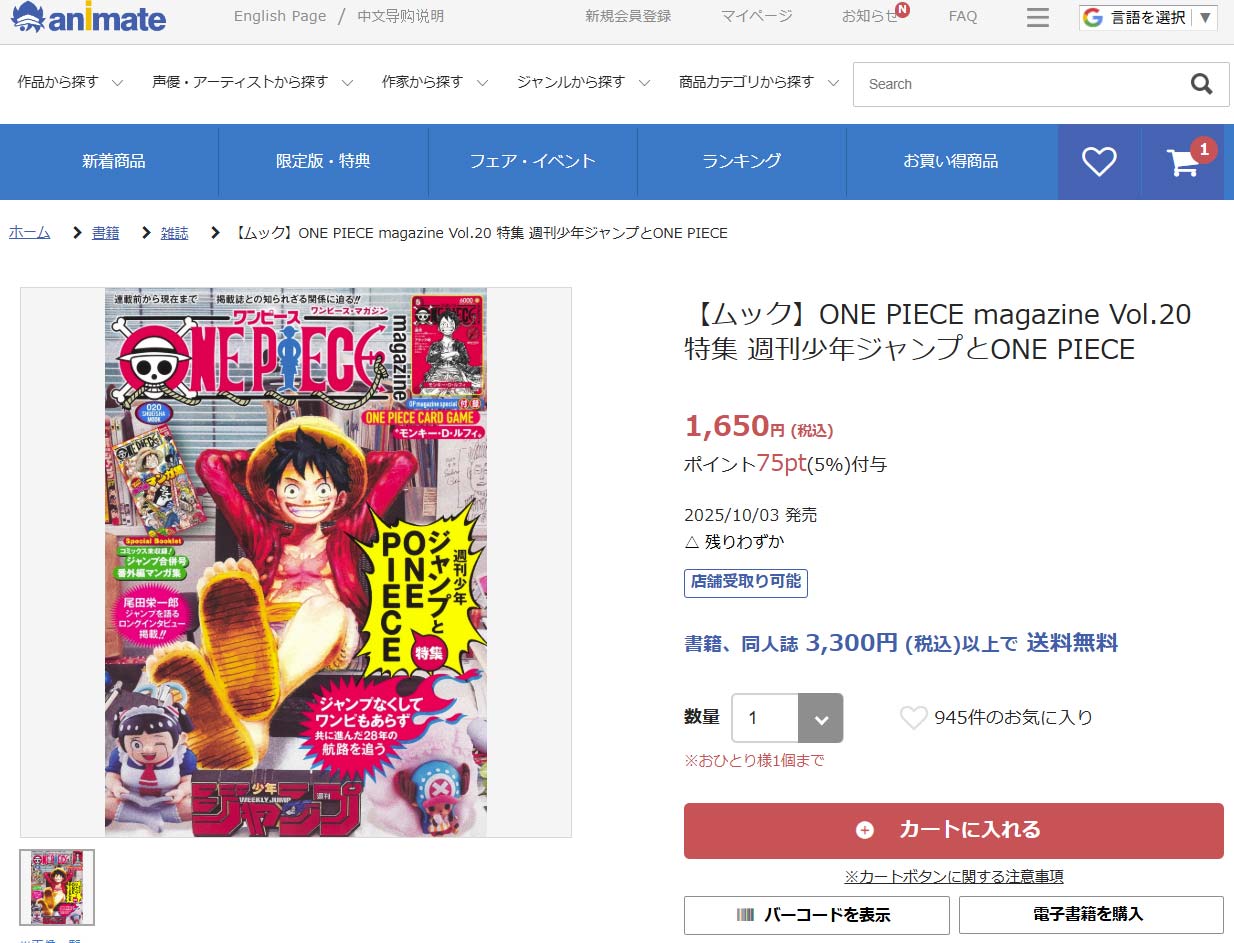
Task: Click the search magnifier icon
Action: coord(1202,84)
